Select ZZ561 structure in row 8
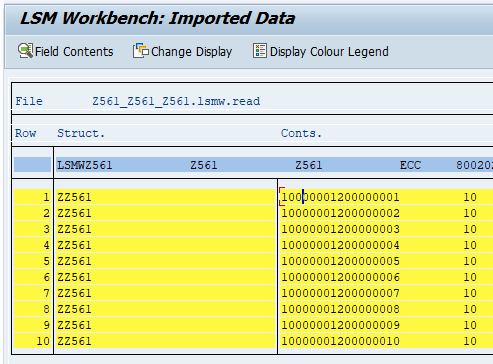Viewport: 493px width, 364px height. (x=74, y=309)
